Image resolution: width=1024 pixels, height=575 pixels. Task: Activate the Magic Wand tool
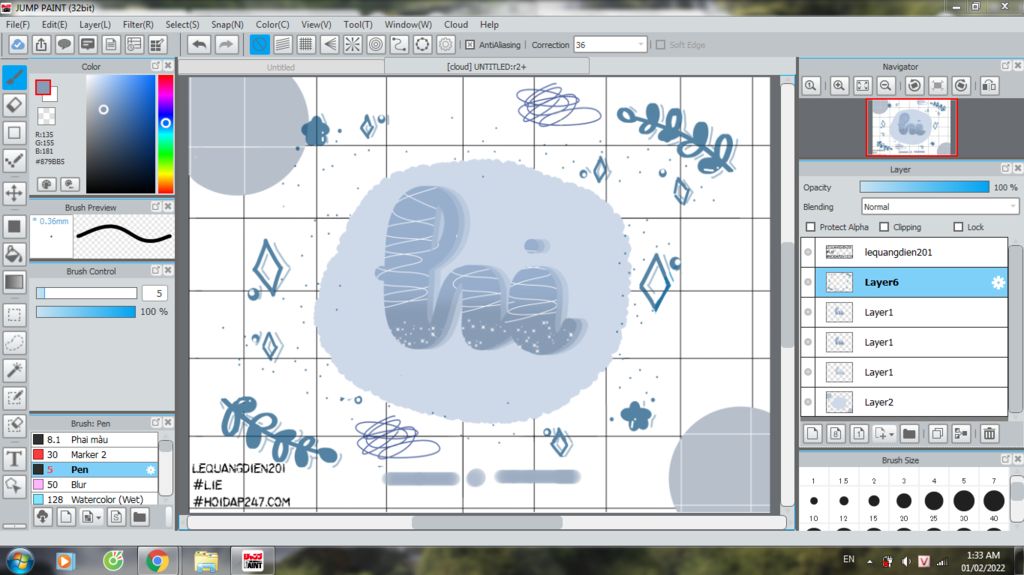coord(14,370)
